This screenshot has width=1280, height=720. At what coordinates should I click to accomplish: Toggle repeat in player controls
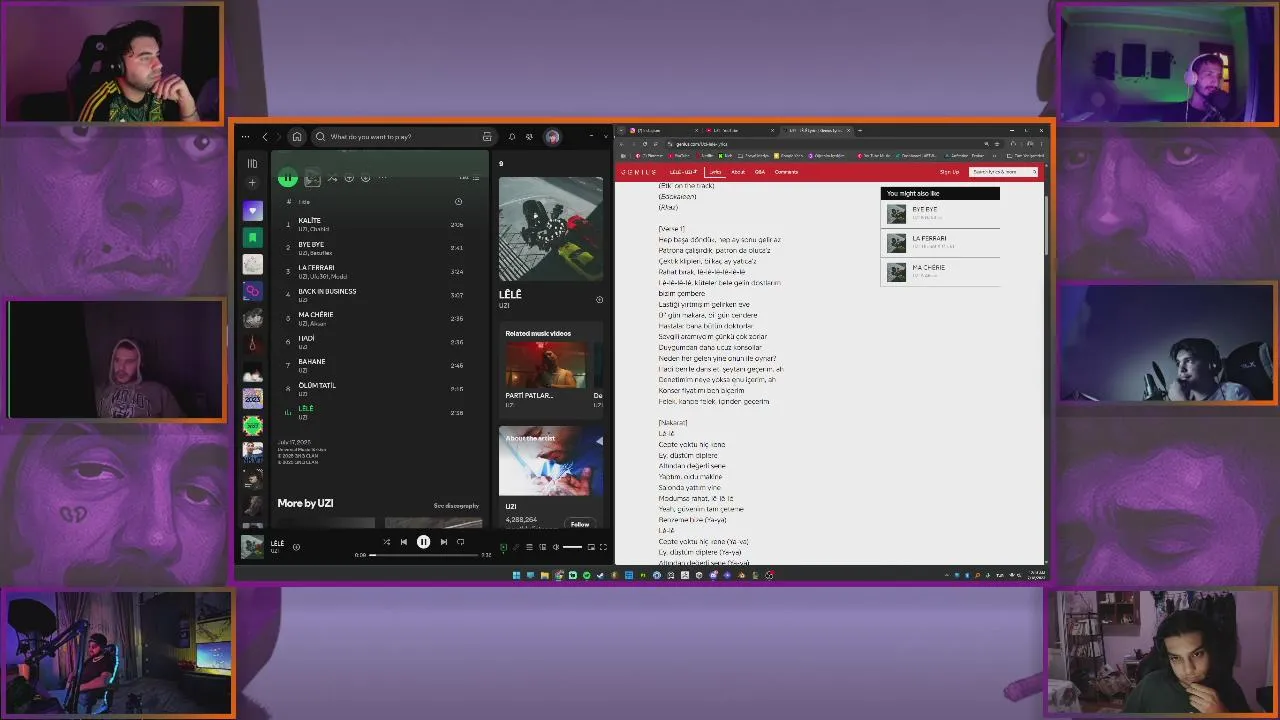461,542
